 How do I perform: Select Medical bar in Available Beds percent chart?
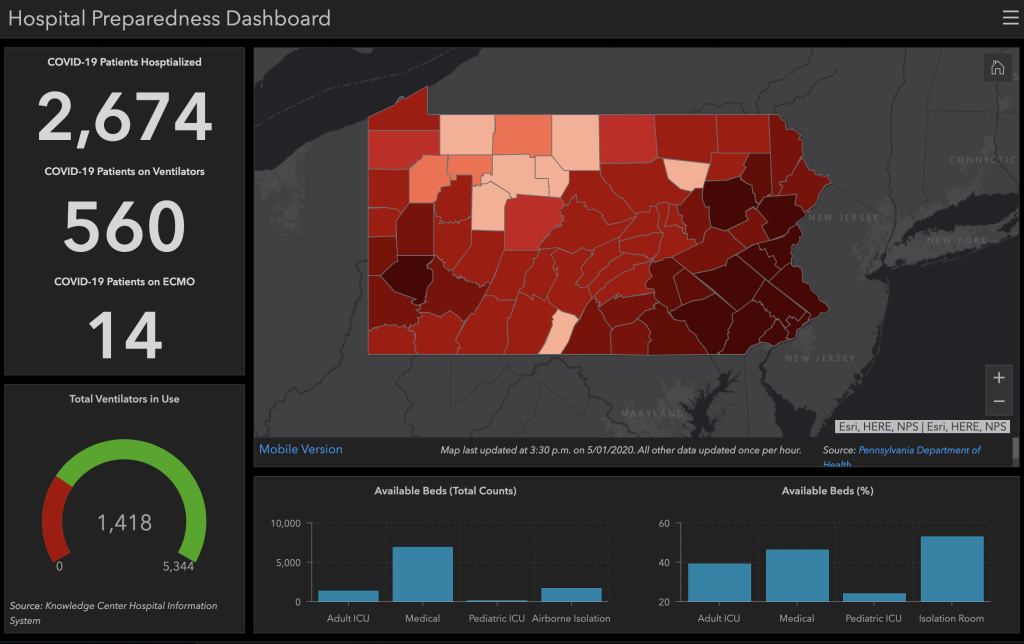coord(797,575)
